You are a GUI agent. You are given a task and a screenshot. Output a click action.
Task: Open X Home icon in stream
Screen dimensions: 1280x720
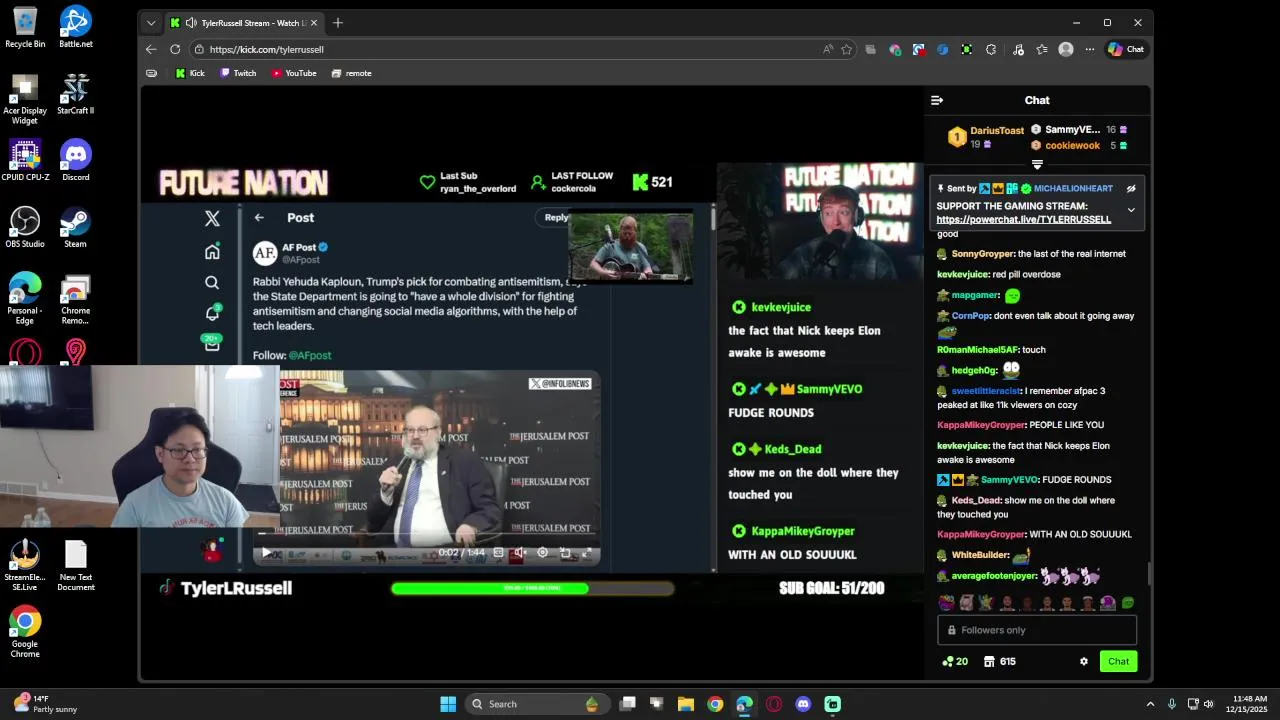(212, 252)
